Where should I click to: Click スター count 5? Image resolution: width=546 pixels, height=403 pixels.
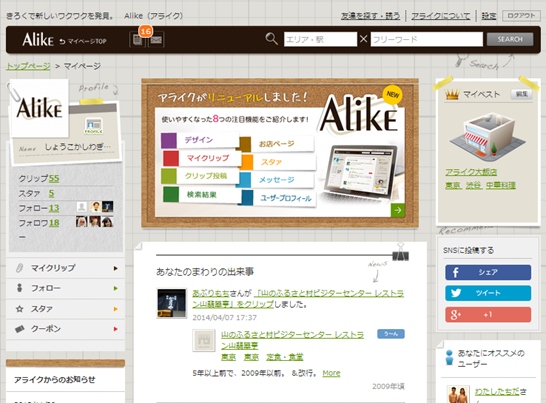(x=51, y=194)
